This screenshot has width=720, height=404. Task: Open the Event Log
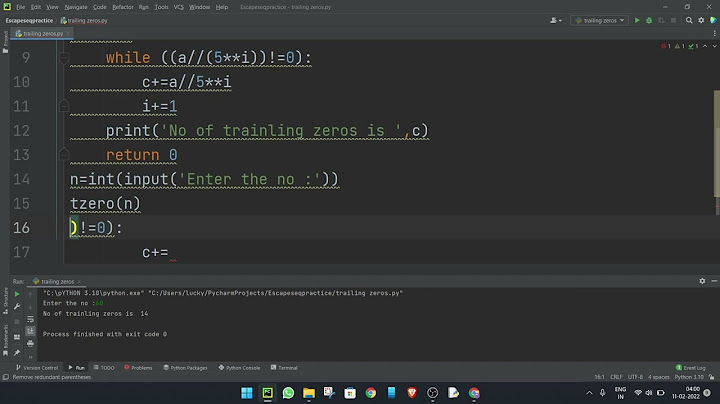tap(691, 368)
